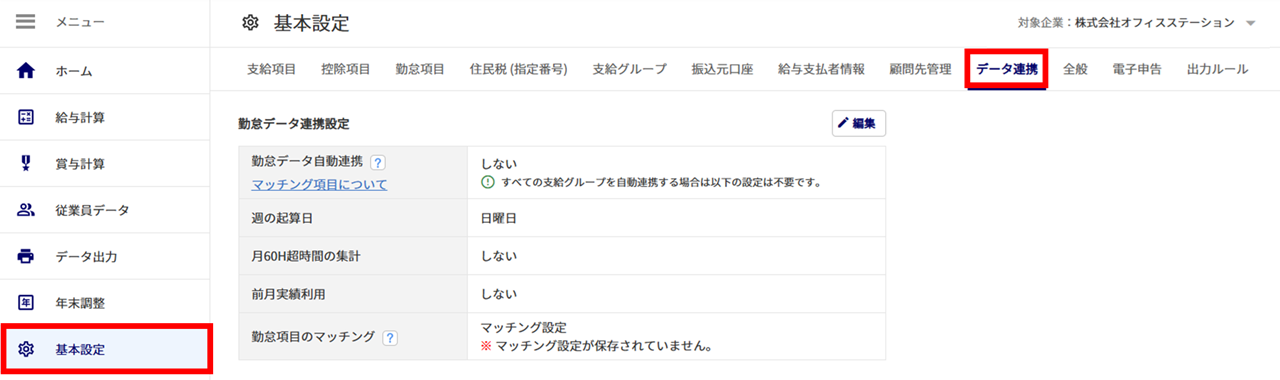This screenshot has width=1280, height=380.
Task: Expand the 対象企業 company dropdown arrow
Action: [1251, 23]
